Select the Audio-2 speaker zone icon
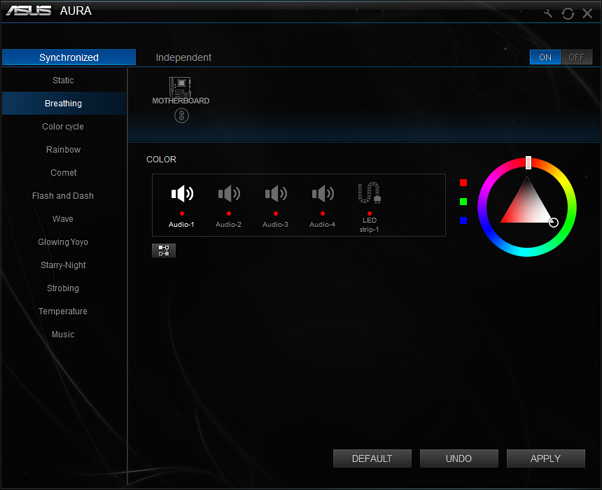The image size is (602, 490). 229,194
